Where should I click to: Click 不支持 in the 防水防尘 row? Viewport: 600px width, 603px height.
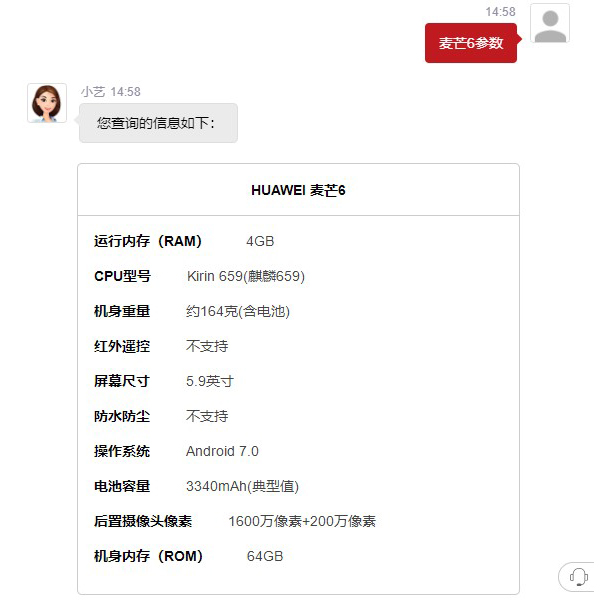[207, 416]
